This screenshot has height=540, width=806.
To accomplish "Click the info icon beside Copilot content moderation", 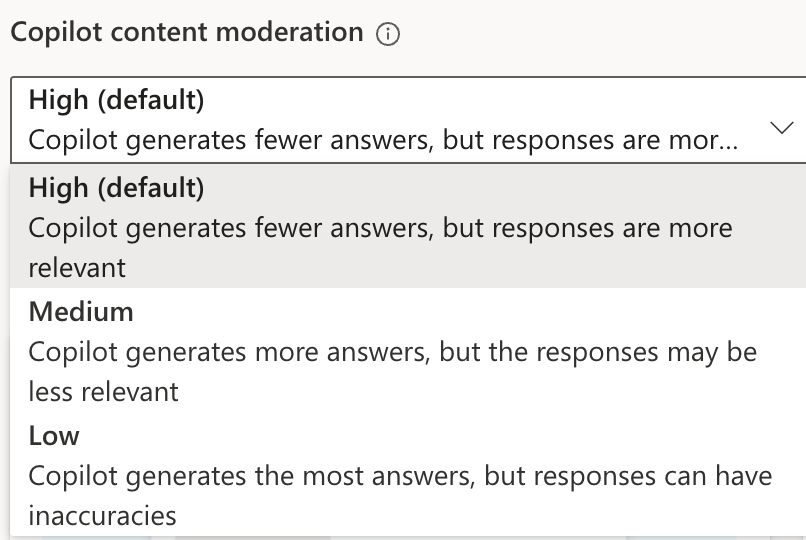I will [388, 34].
